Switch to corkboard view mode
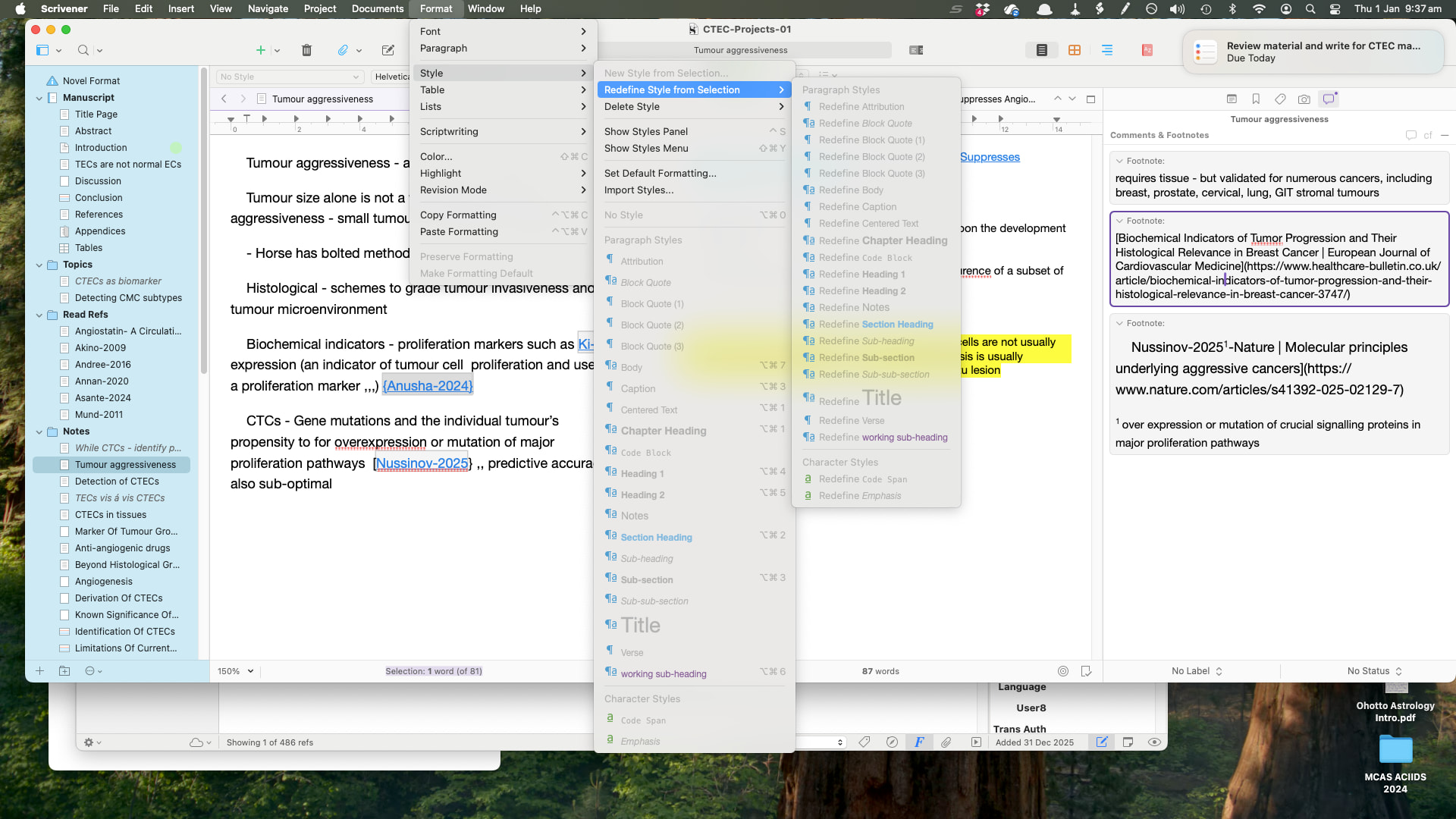The height and width of the screenshot is (819, 1456). click(x=1074, y=50)
